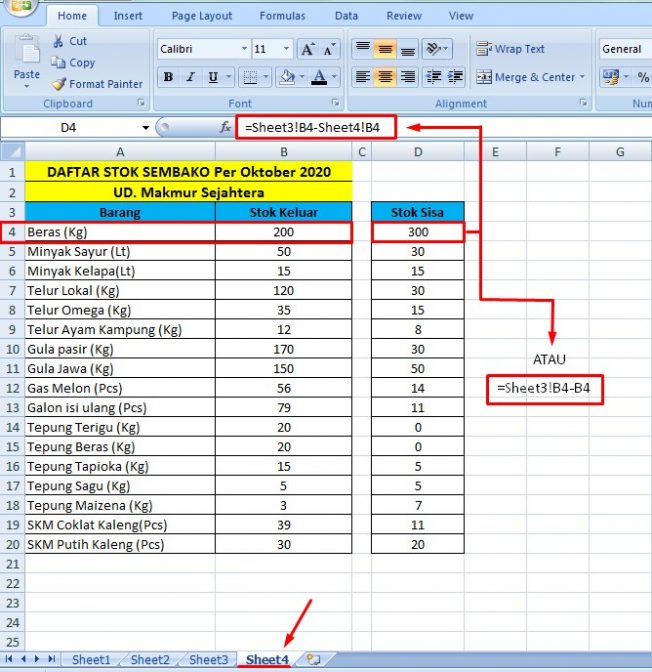
Task: Switch to the View tab
Action: point(461,16)
